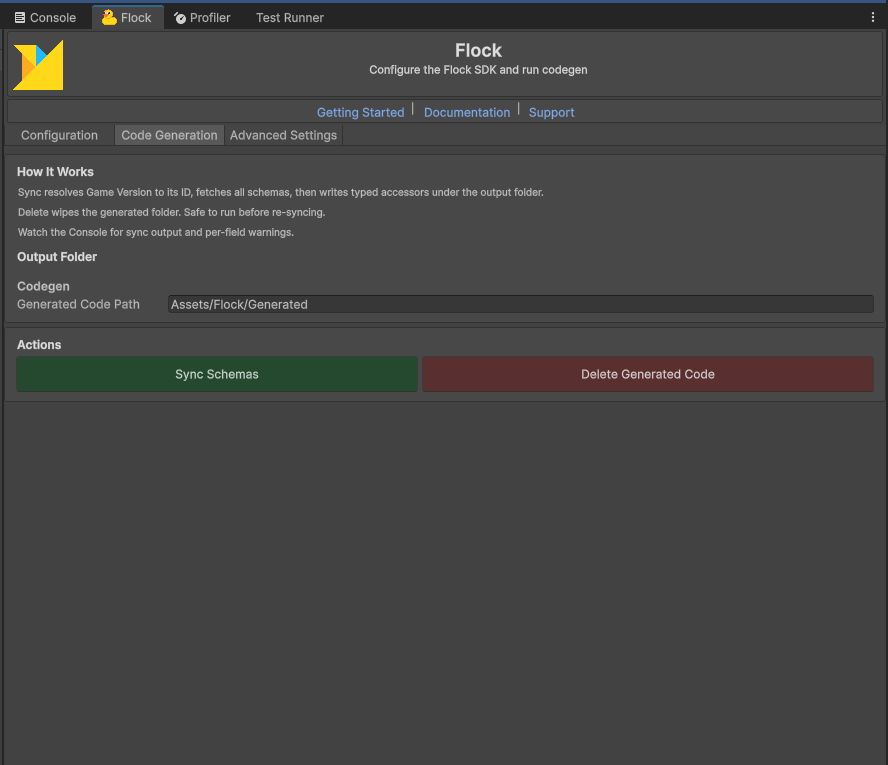Select the Configuration sub-tab
The height and width of the screenshot is (765, 888).
coord(59,135)
